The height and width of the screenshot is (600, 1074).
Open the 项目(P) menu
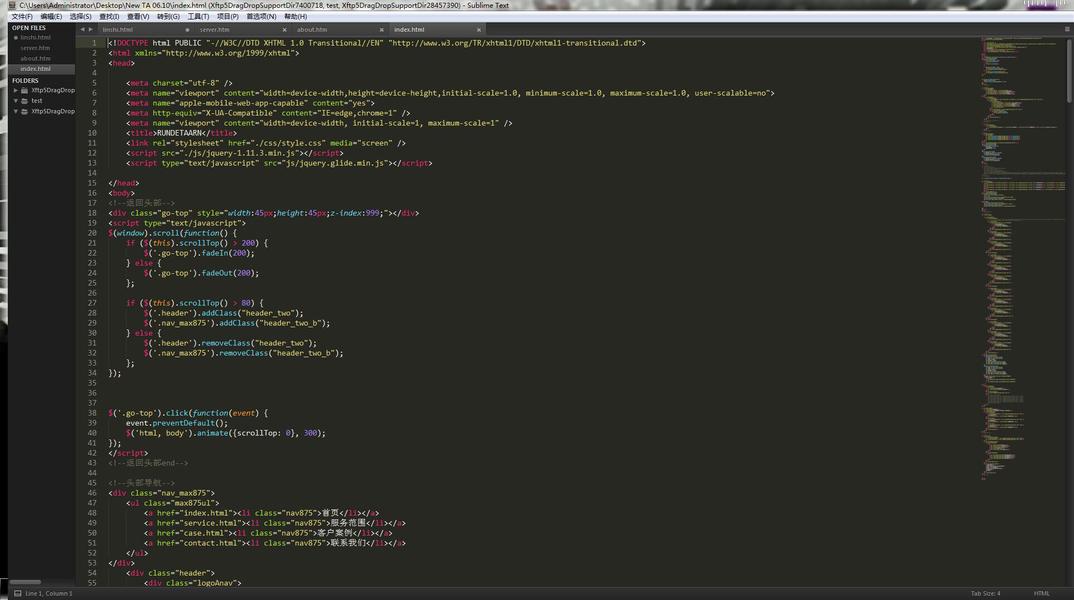coord(227,16)
